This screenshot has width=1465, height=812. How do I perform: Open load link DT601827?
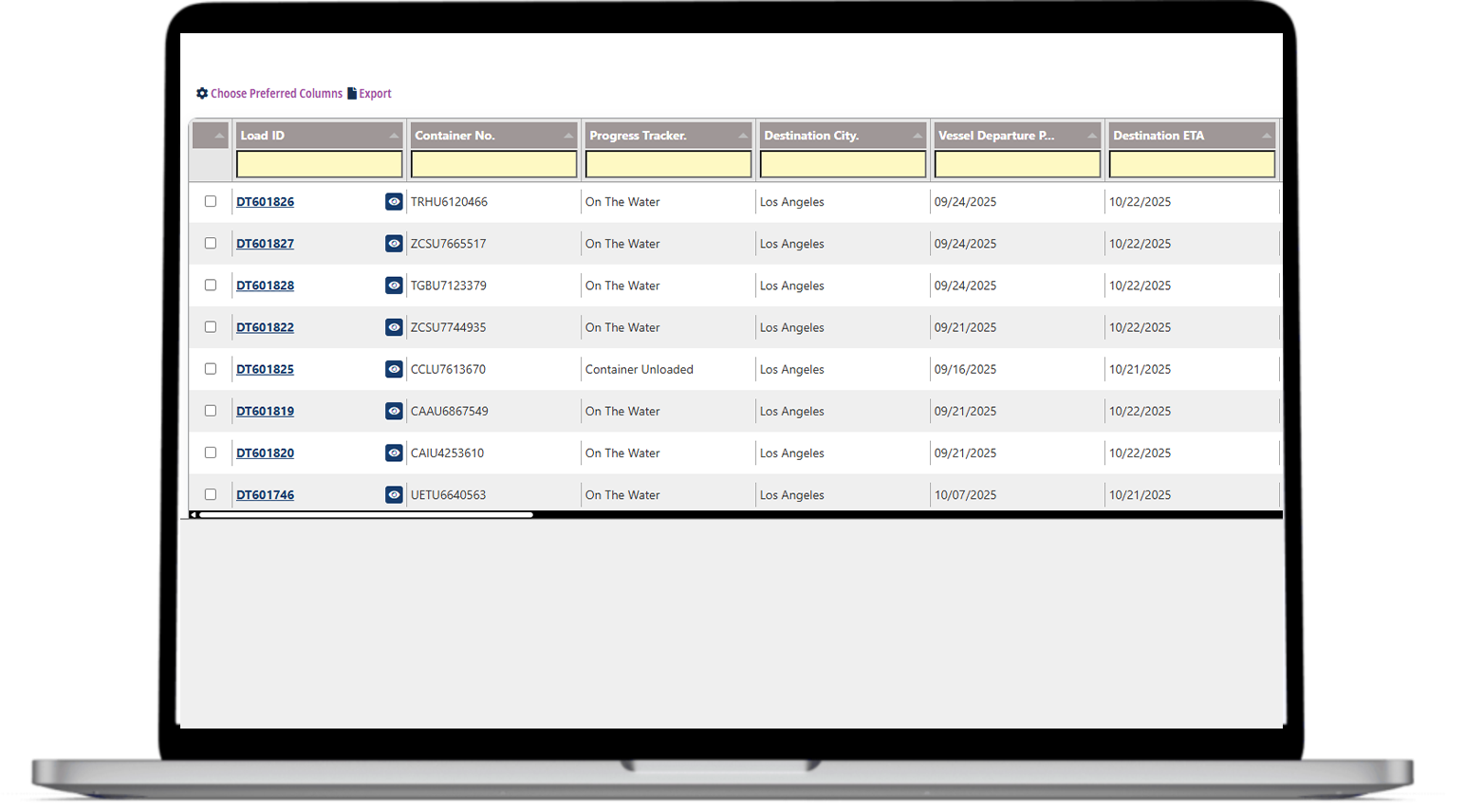pos(265,244)
